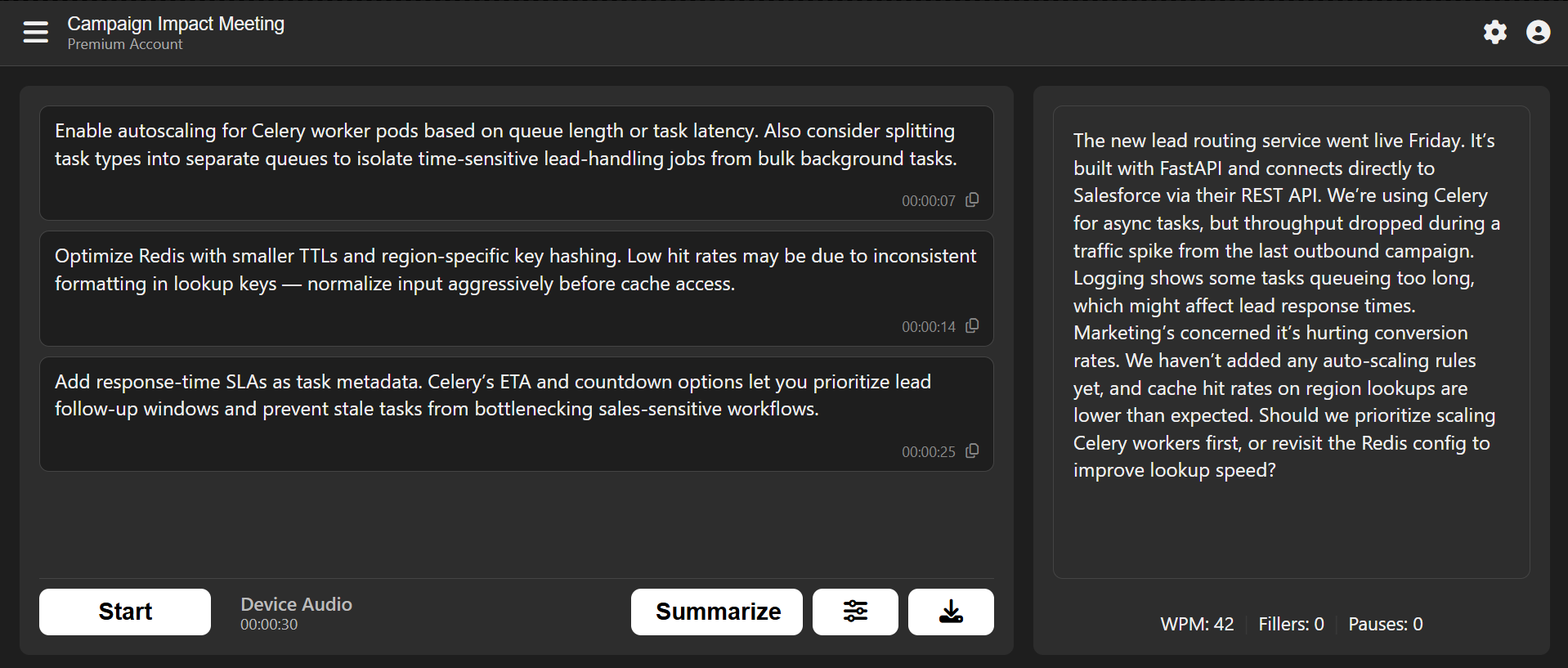The image size is (1568, 668).
Task: Copy the autoscaling Celery suggestion card
Action: click(x=972, y=200)
